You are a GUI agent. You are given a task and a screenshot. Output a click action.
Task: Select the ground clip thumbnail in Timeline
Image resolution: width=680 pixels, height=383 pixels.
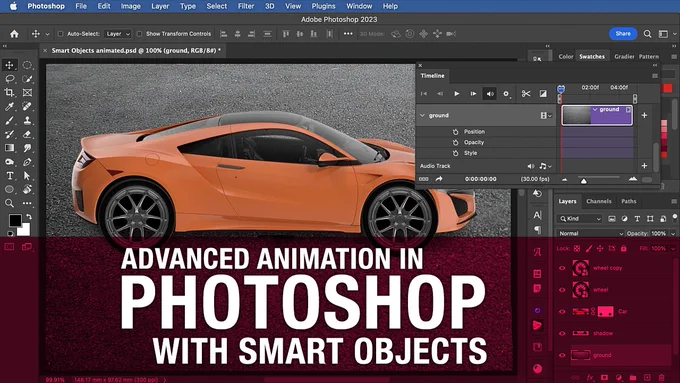point(576,115)
